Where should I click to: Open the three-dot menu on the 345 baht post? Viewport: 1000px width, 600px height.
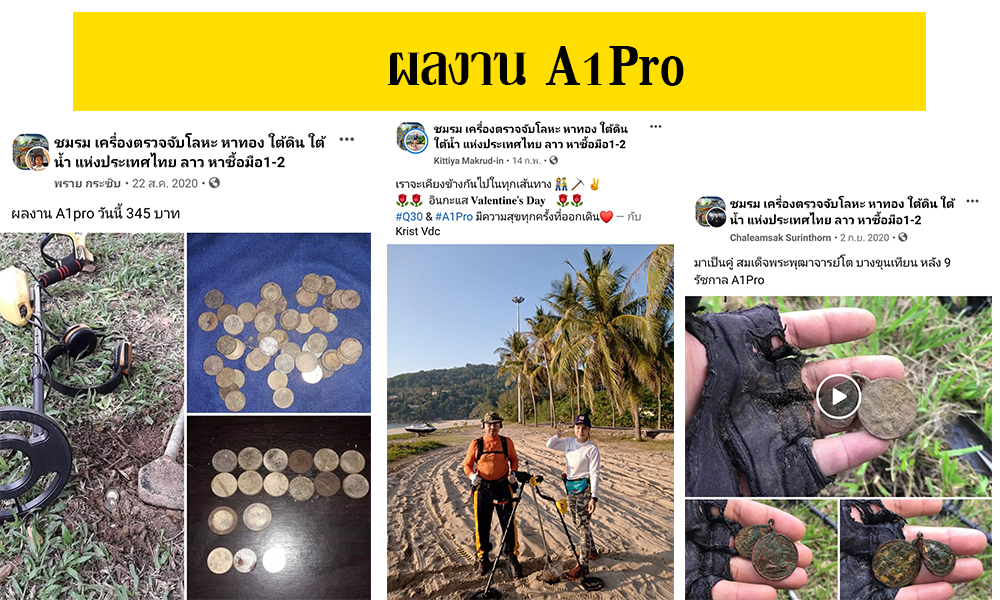click(x=346, y=140)
